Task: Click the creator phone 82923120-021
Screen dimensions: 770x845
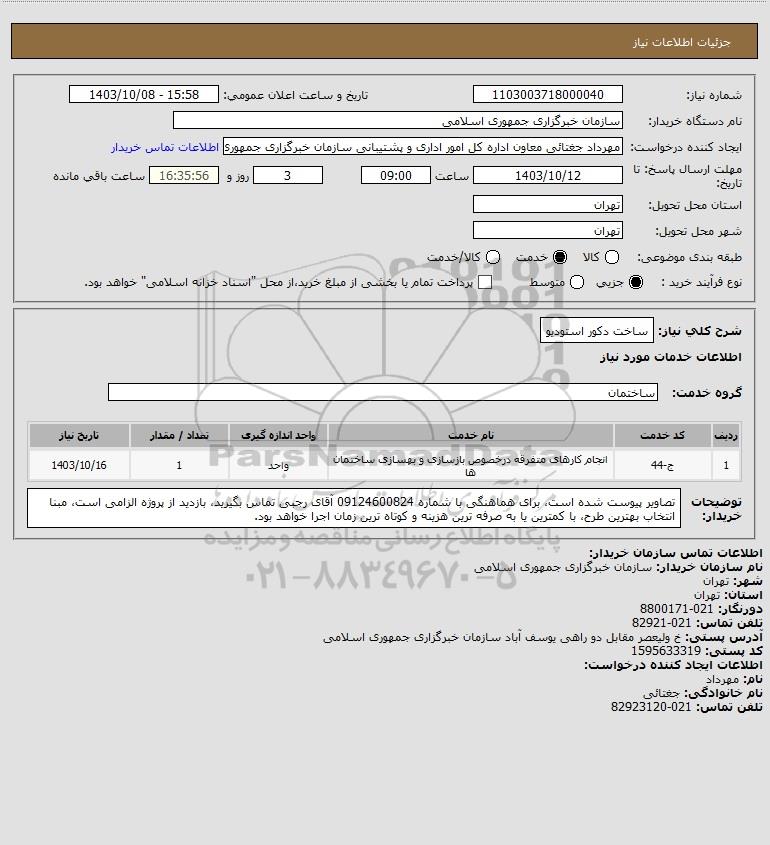Action: pyautogui.click(x=651, y=707)
